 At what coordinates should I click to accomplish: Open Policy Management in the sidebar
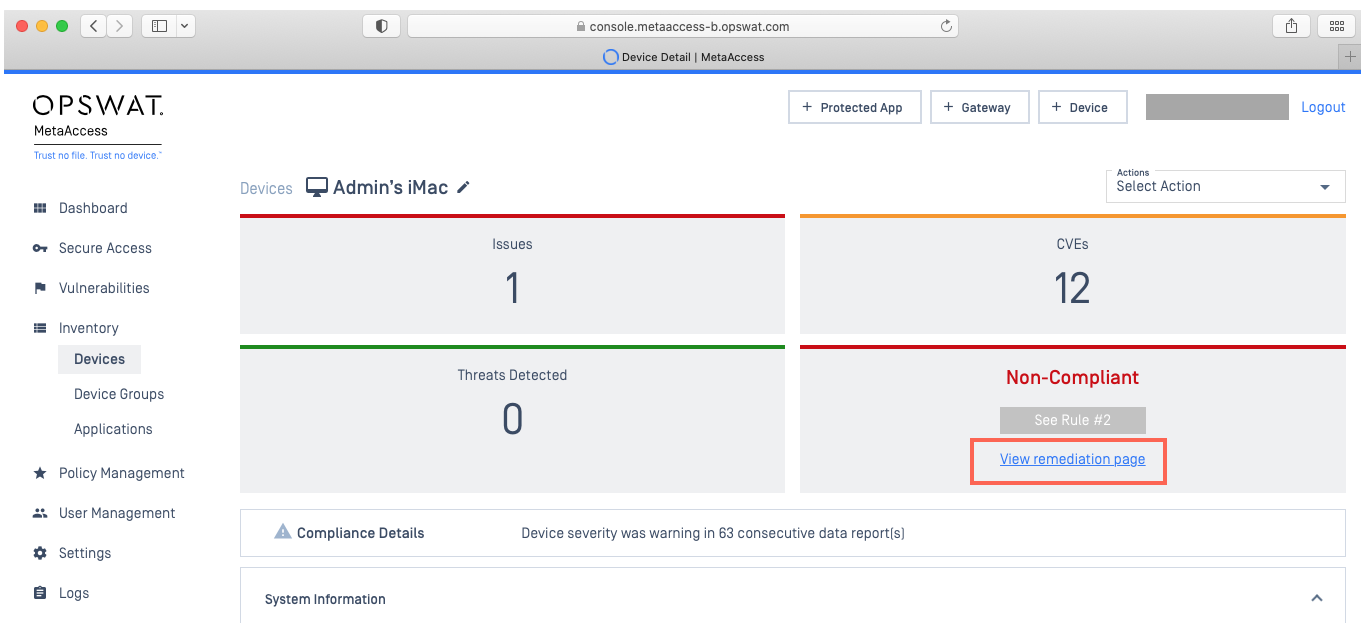pos(122,473)
